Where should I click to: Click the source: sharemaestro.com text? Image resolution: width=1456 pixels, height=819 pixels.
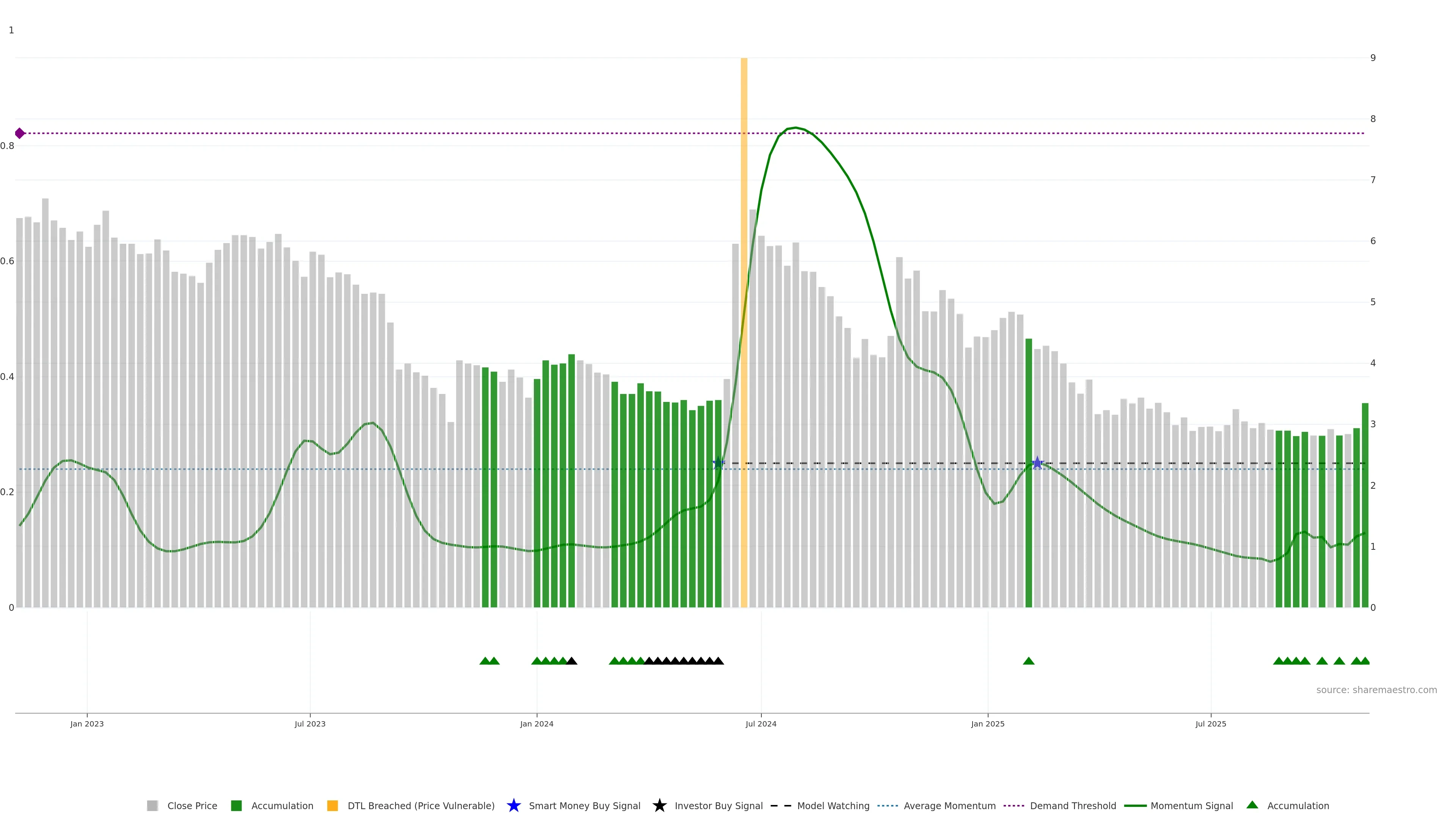point(1376,690)
